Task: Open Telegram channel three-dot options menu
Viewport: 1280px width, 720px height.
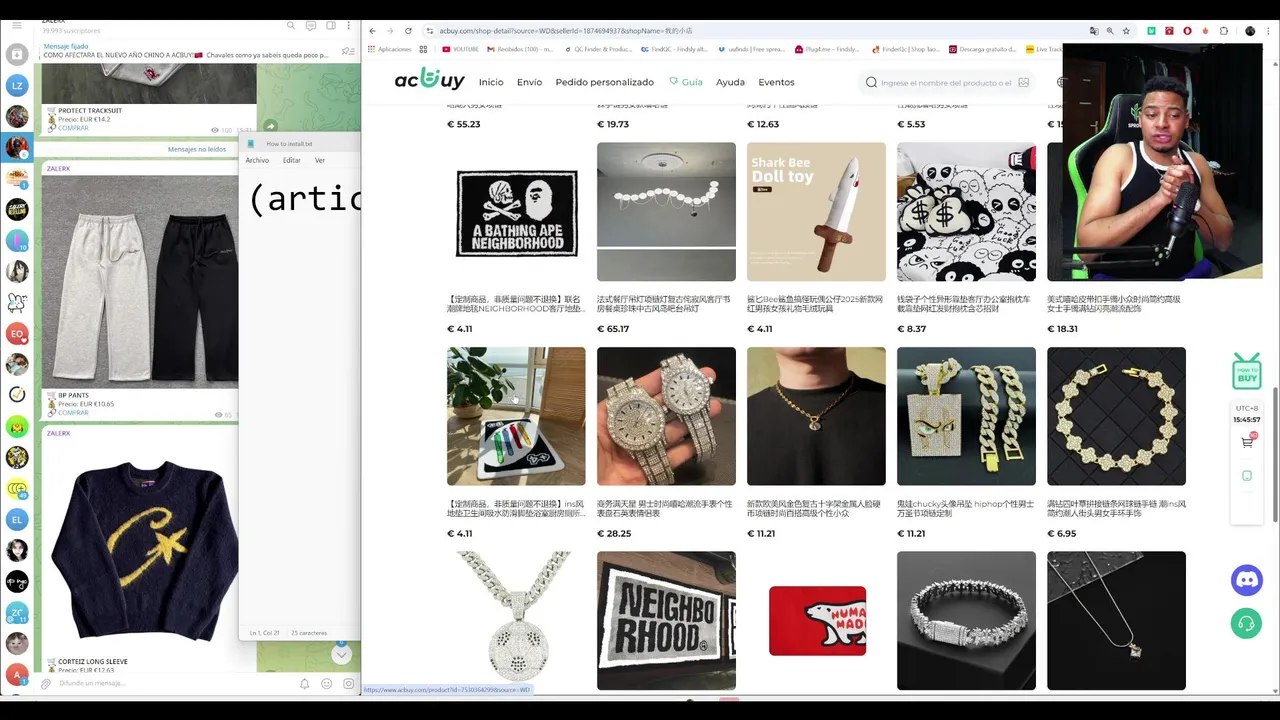Action: 349,25
